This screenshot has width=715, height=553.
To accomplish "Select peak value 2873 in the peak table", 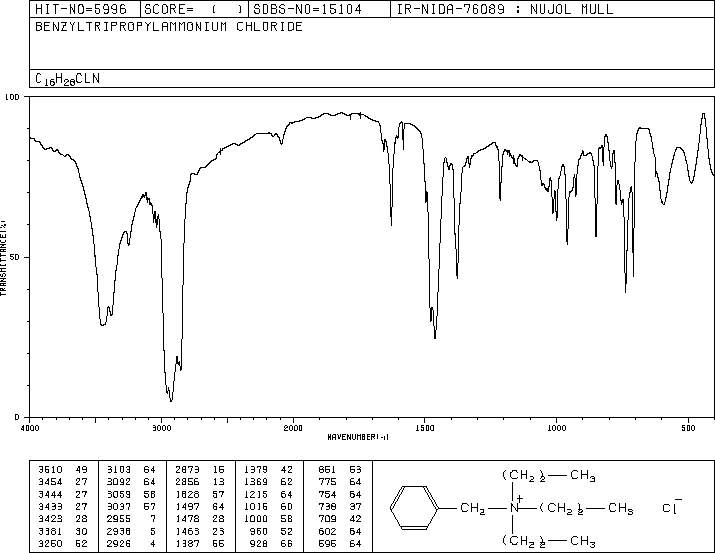I will coord(187,470).
